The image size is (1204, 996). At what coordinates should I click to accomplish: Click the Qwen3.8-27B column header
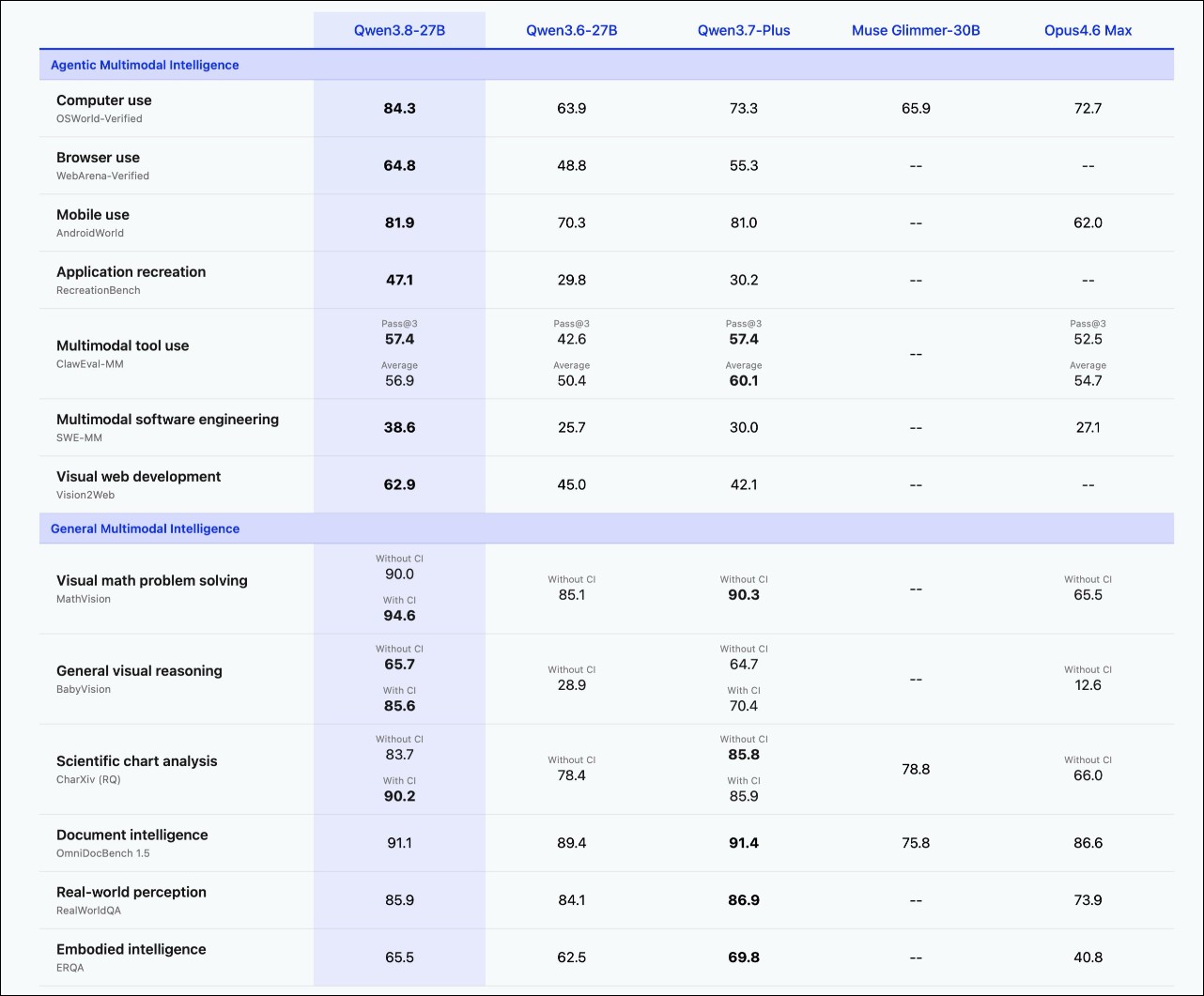point(399,30)
